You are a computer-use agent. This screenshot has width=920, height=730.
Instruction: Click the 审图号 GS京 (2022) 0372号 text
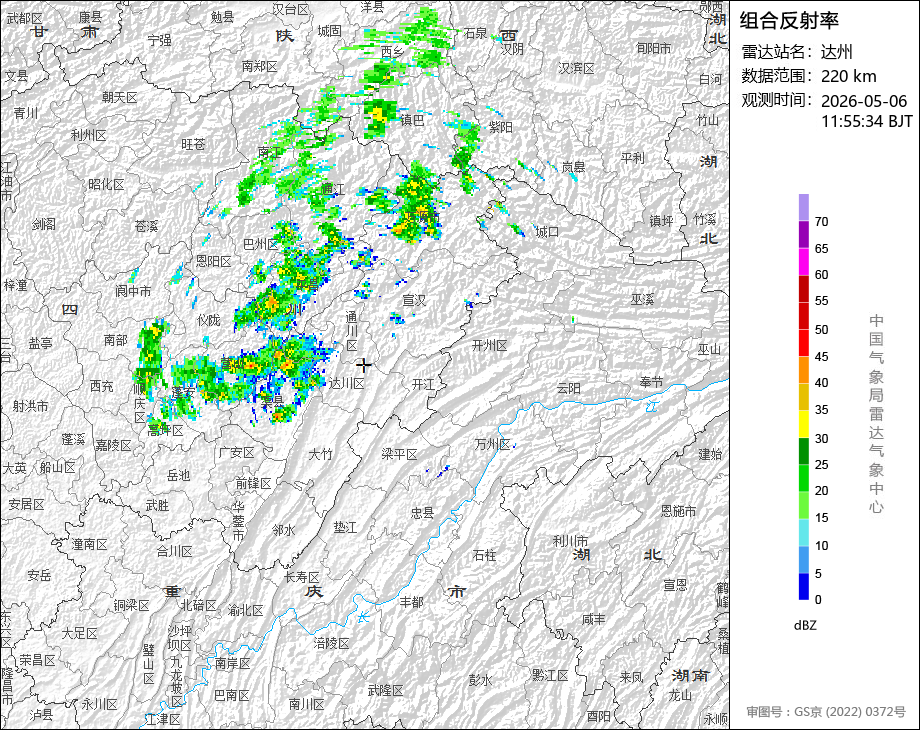click(826, 712)
